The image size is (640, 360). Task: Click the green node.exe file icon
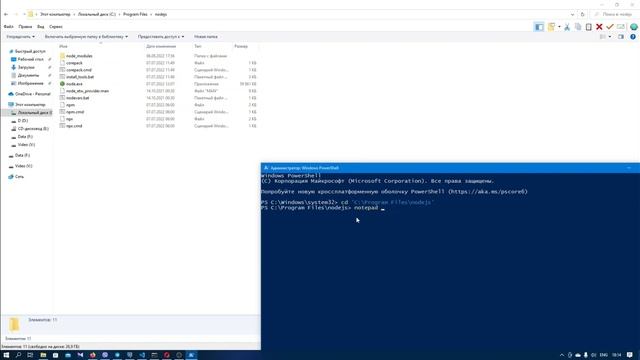(62, 84)
